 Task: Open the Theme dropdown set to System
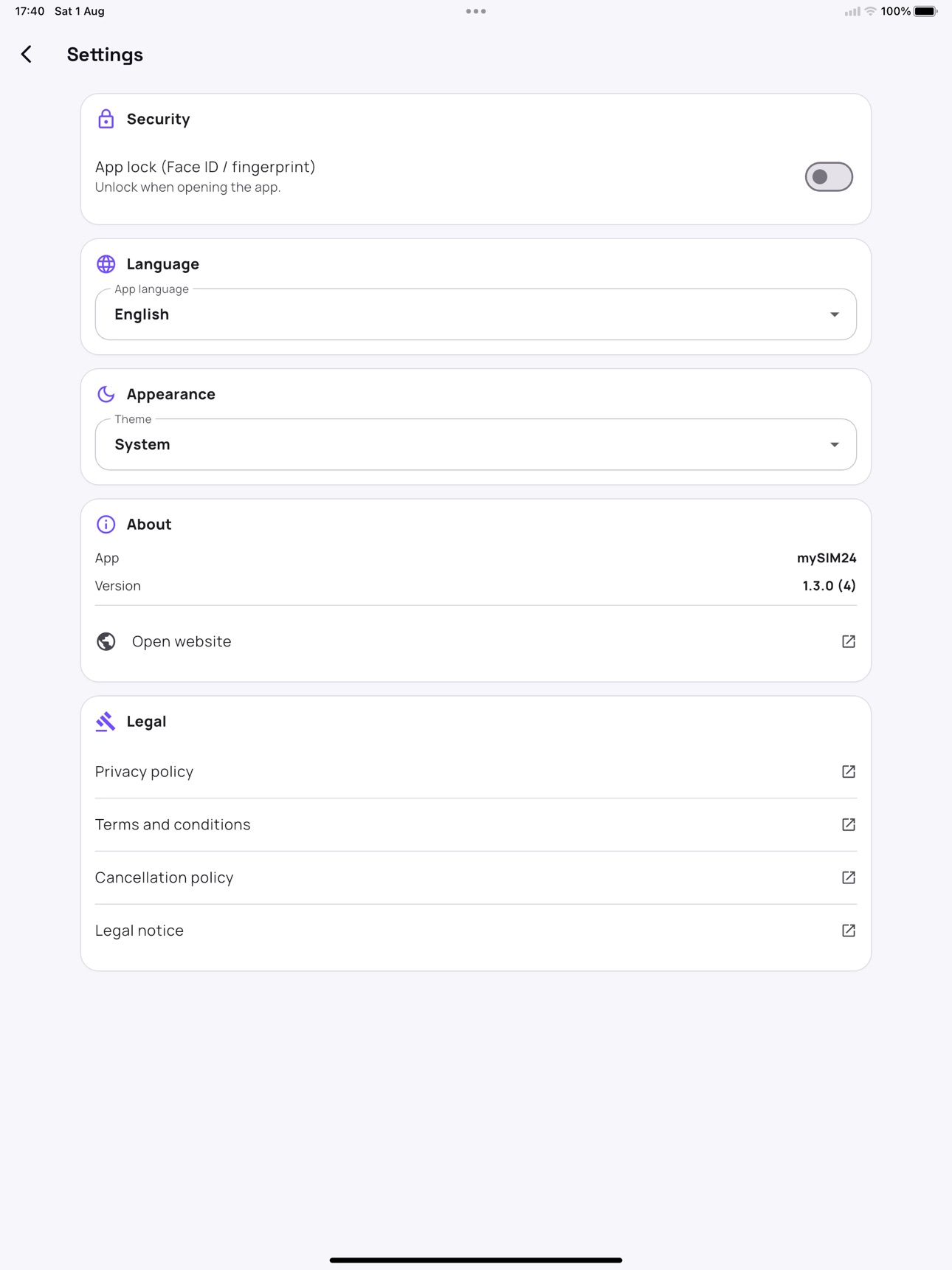pos(476,444)
